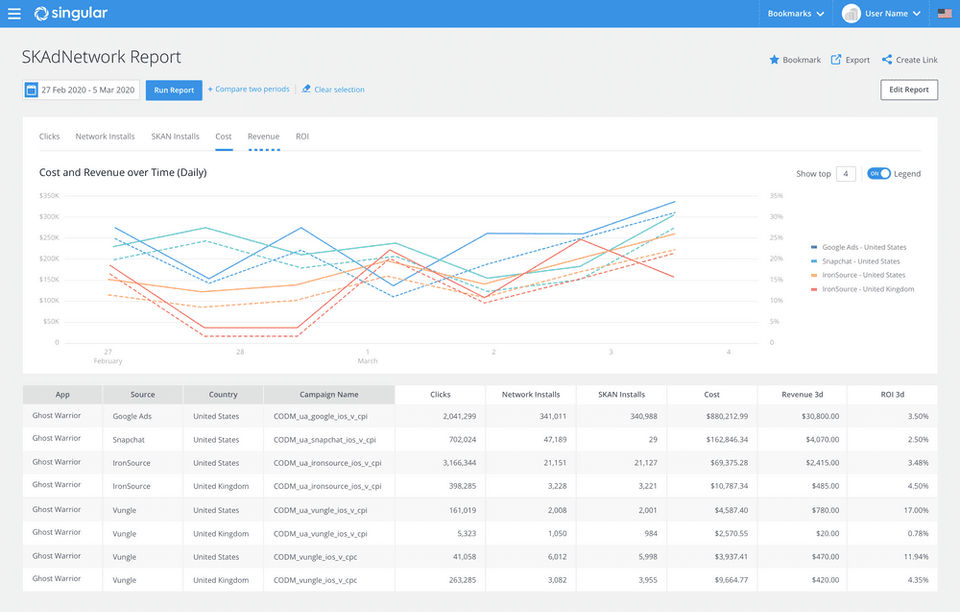Viewport: 960px width, 612px height.
Task: Click the Create Link share icon
Action: tap(887, 59)
